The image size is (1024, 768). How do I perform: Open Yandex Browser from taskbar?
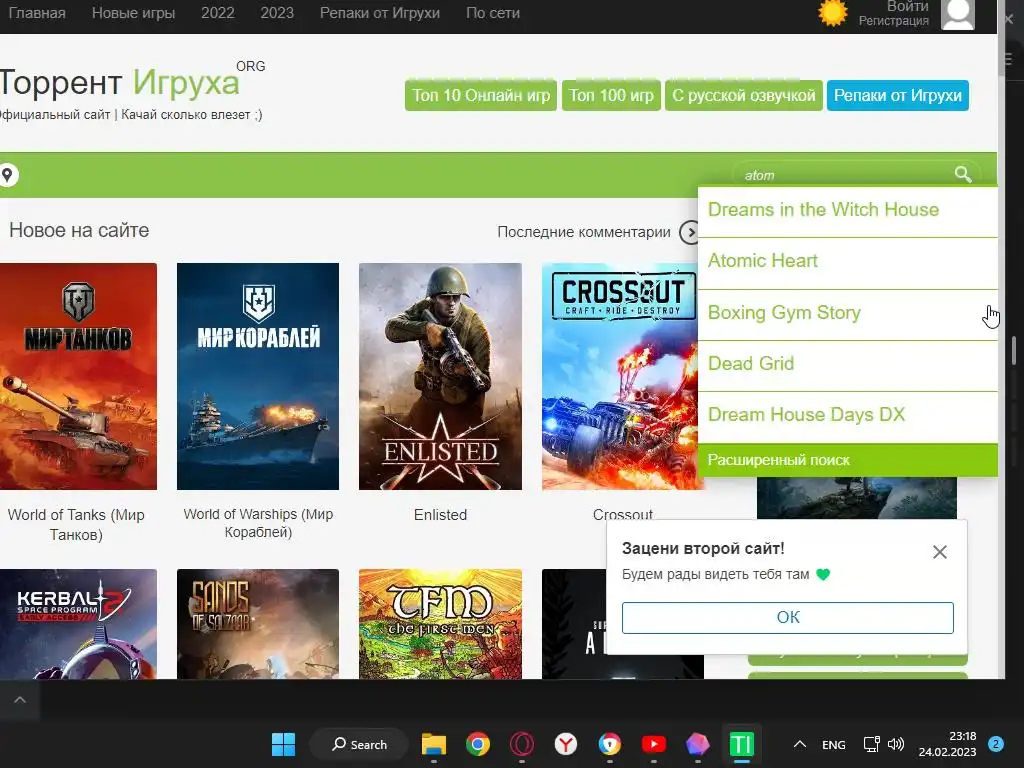pyautogui.click(x=566, y=744)
